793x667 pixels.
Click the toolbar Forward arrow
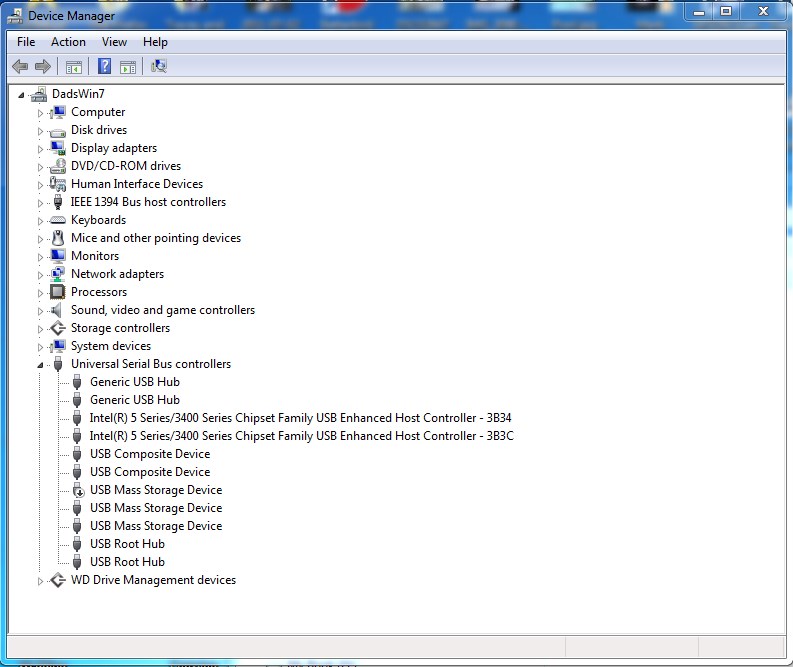[x=43, y=66]
